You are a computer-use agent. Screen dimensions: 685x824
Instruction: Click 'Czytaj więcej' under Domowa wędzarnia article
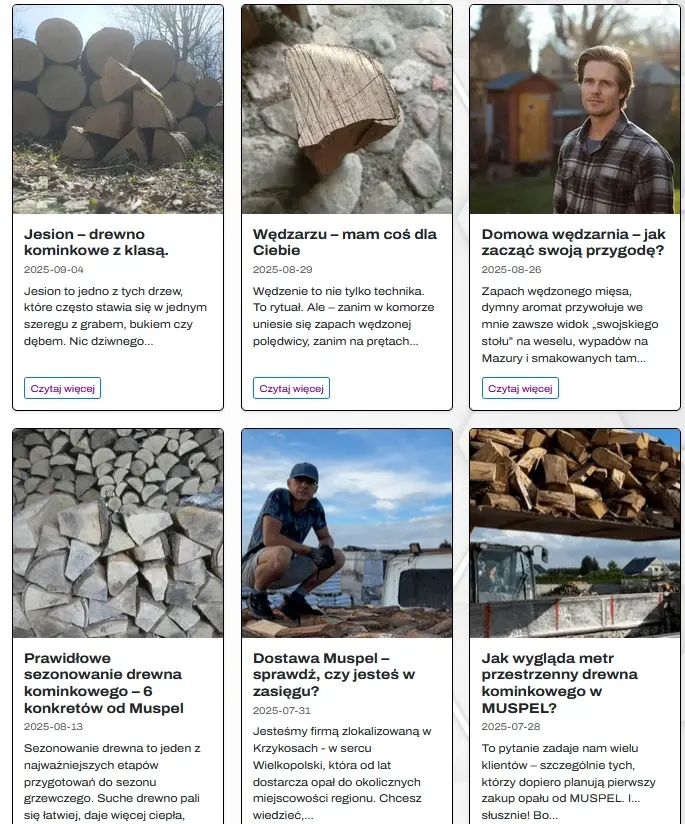[520, 388]
